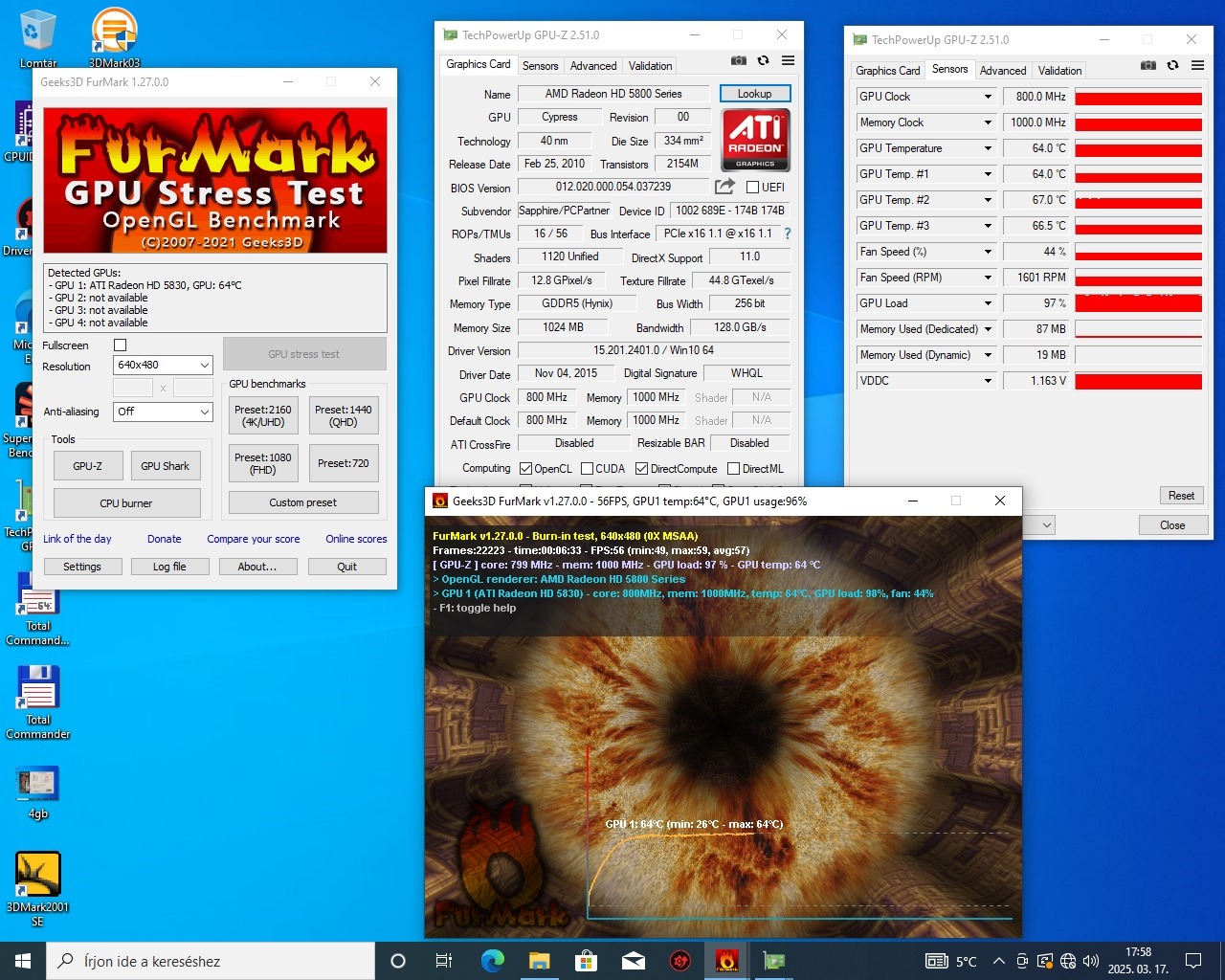Click the GPU-Z taskbar icon
This screenshot has height=980, width=1225.
pos(773,961)
